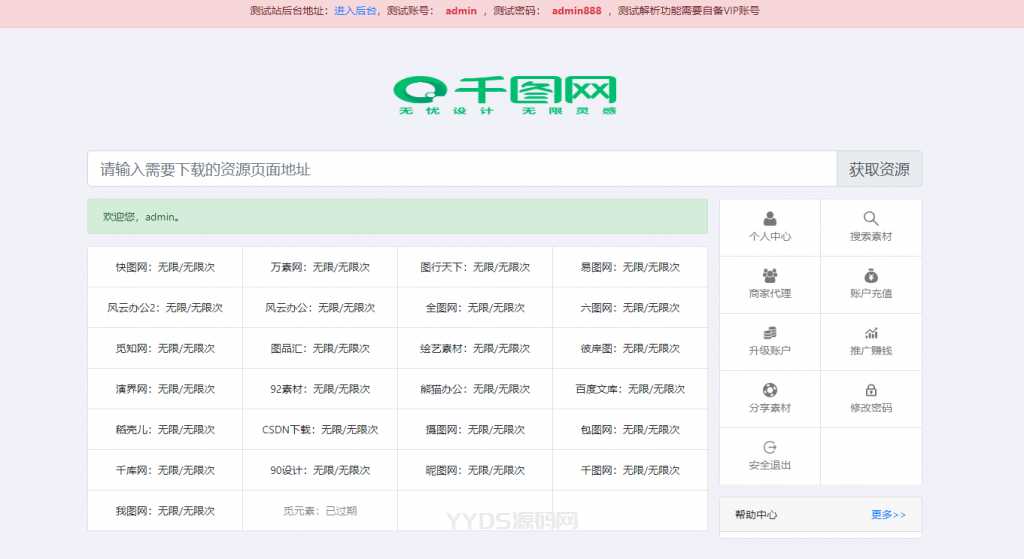This screenshot has height=559, width=1024.
Task: Select the 千库网 cell
Action: (x=165, y=470)
